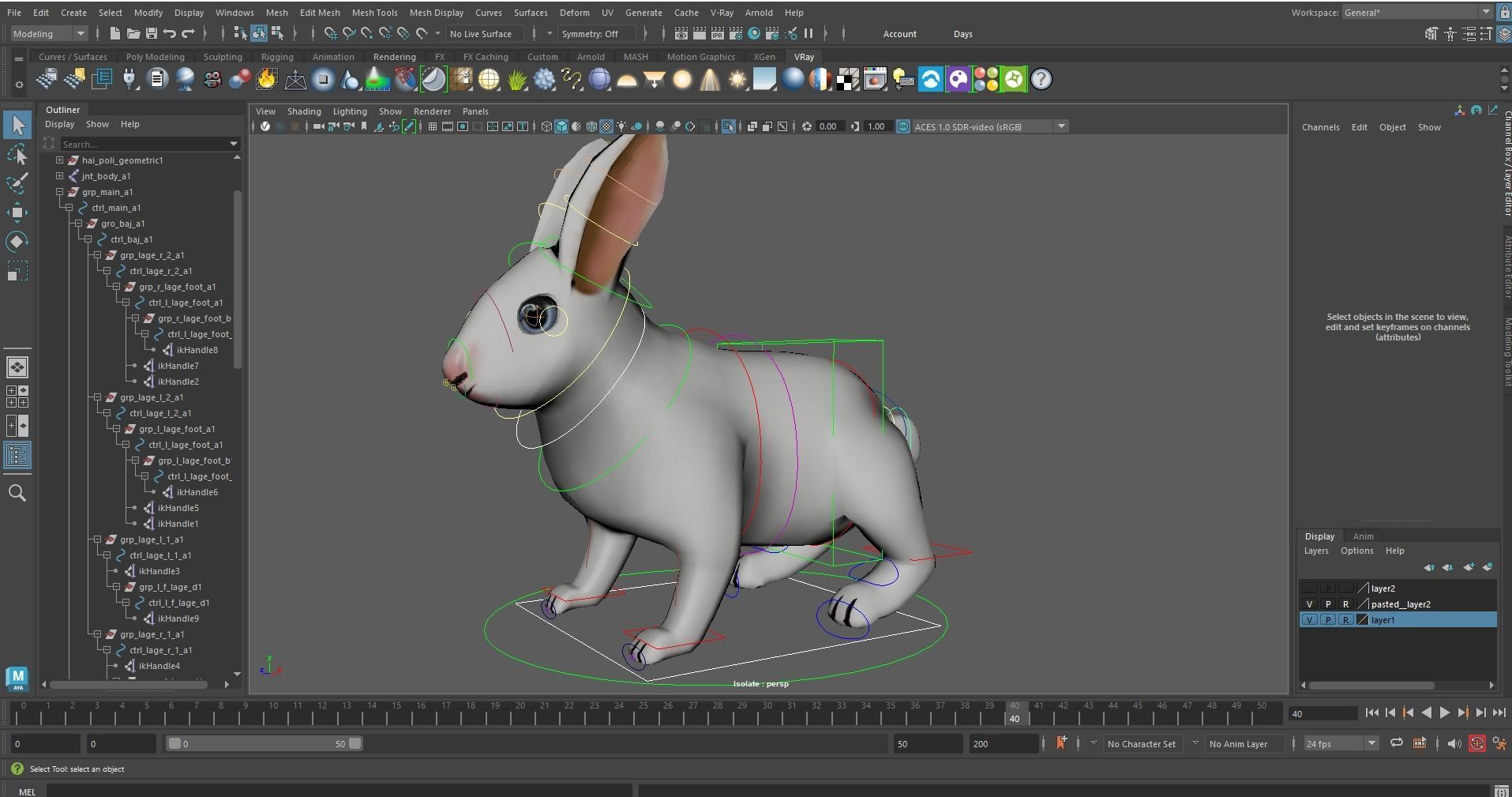1512x797 pixels.
Task: Switch to the Anim layer tab
Action: click(1363, 536)
